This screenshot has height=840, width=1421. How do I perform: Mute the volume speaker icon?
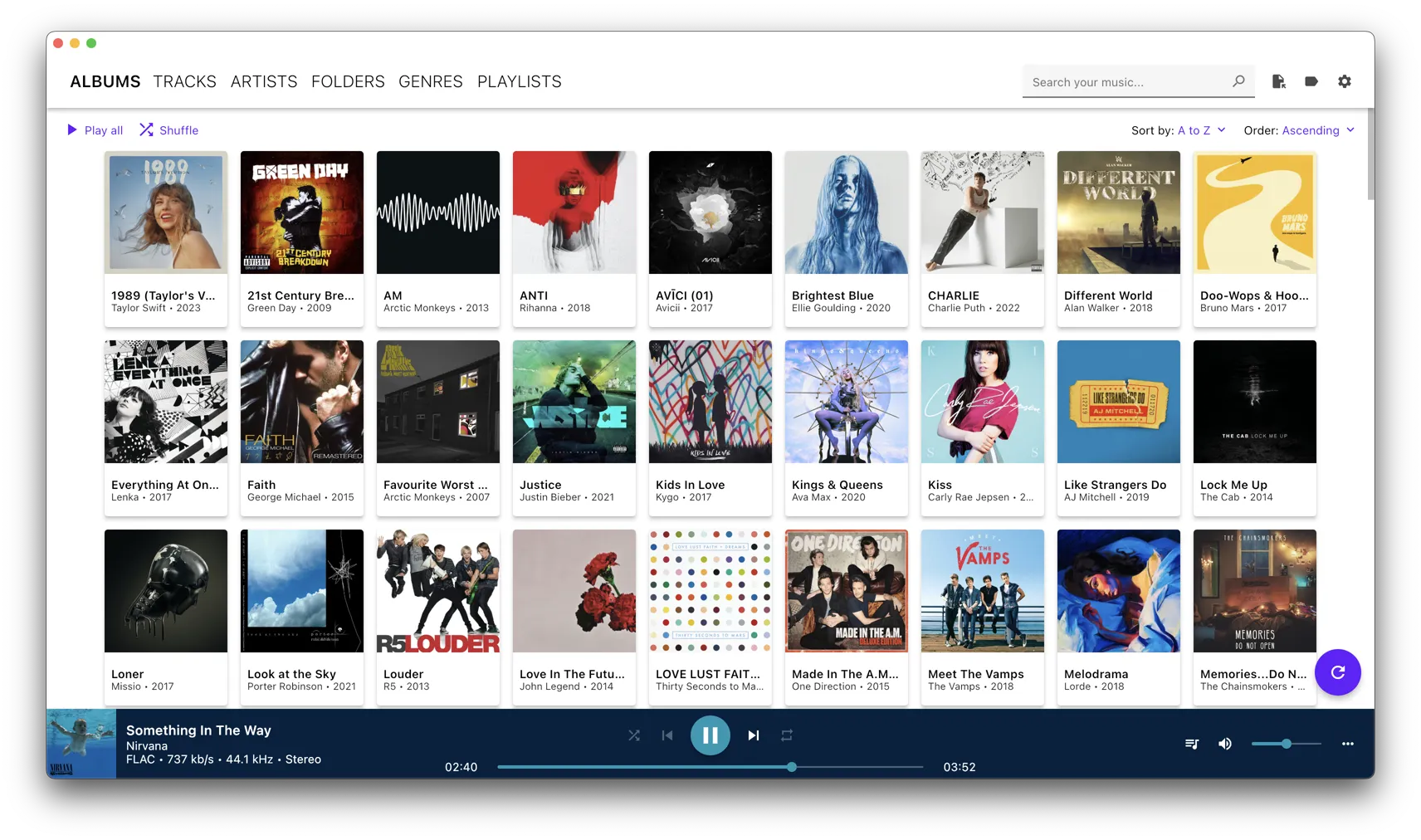point(1225,744)
